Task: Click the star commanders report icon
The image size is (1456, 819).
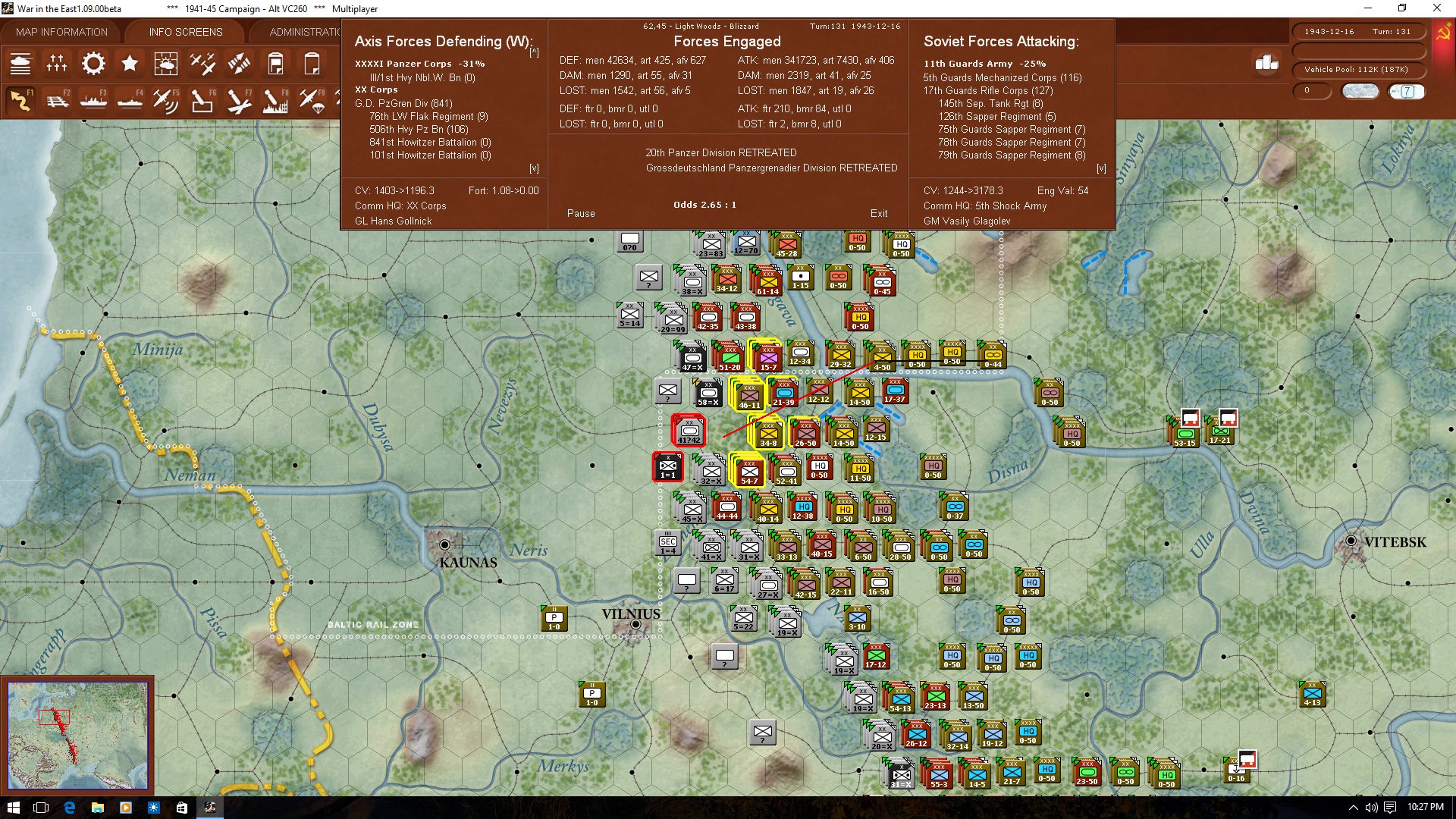Action: (130, 64)
